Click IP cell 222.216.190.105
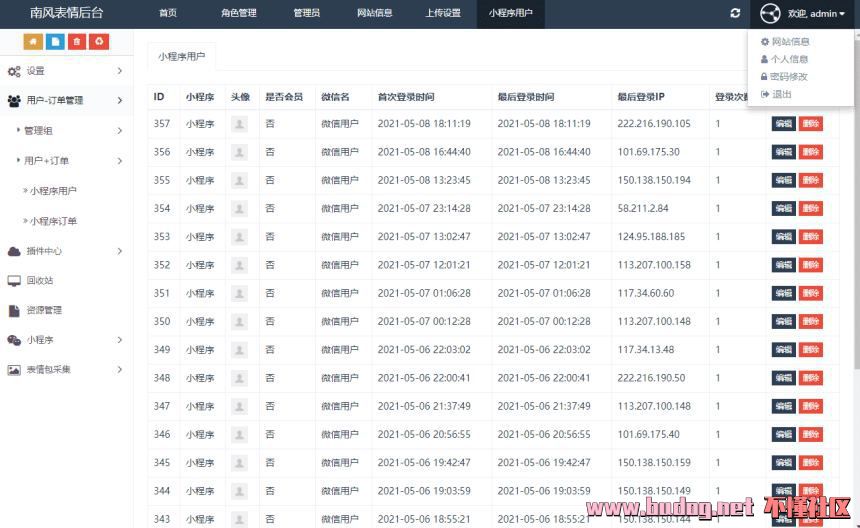 (654, 124)
